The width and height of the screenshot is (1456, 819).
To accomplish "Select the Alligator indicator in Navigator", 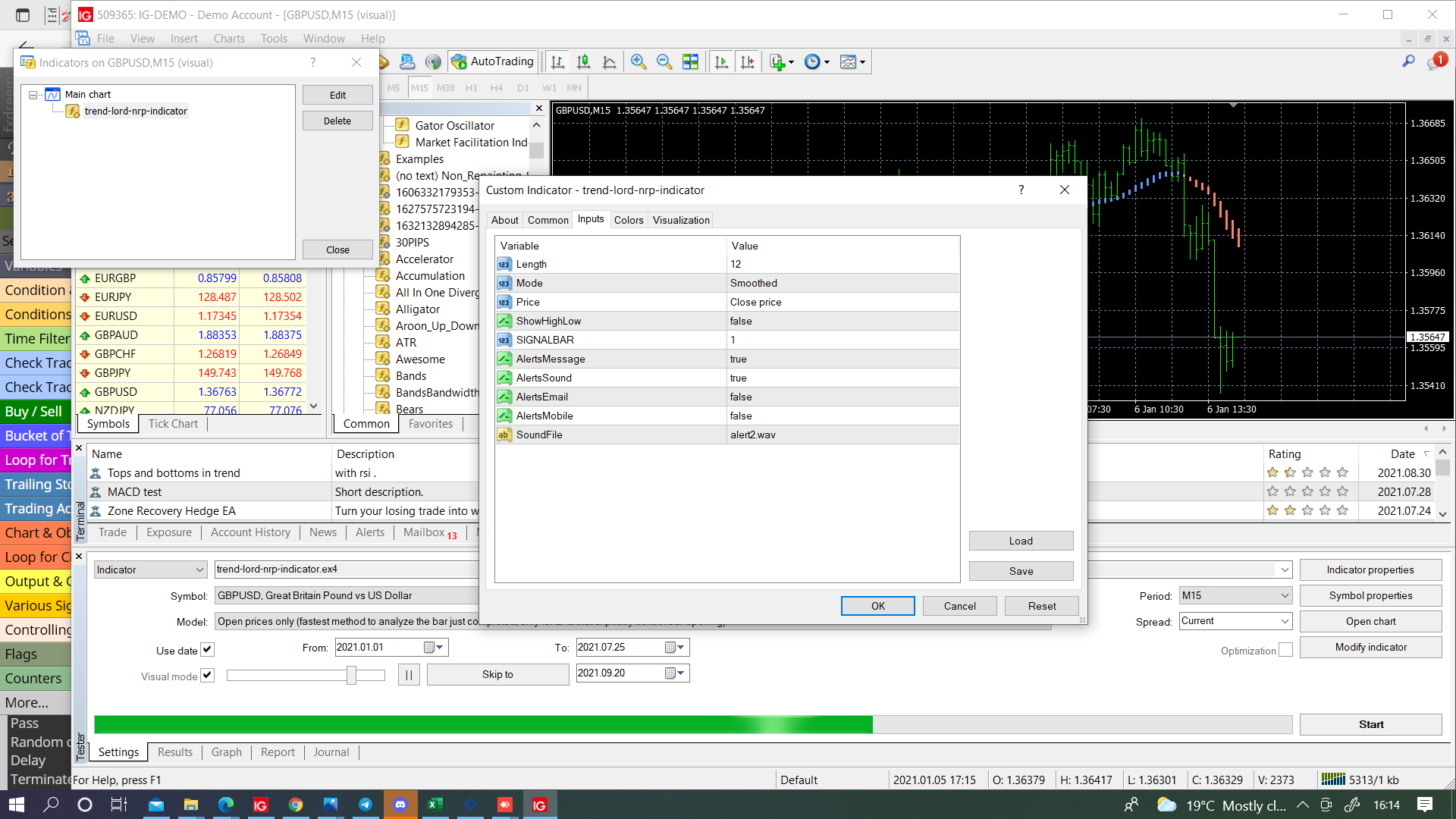I will tap(417, 309).
